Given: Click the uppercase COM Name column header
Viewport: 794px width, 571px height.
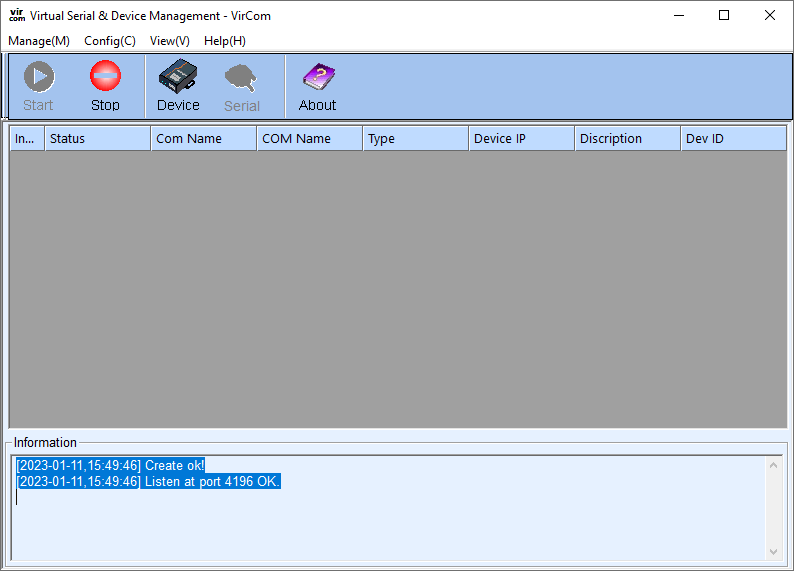Looking at the screenshot, I should tap(310, 139).
